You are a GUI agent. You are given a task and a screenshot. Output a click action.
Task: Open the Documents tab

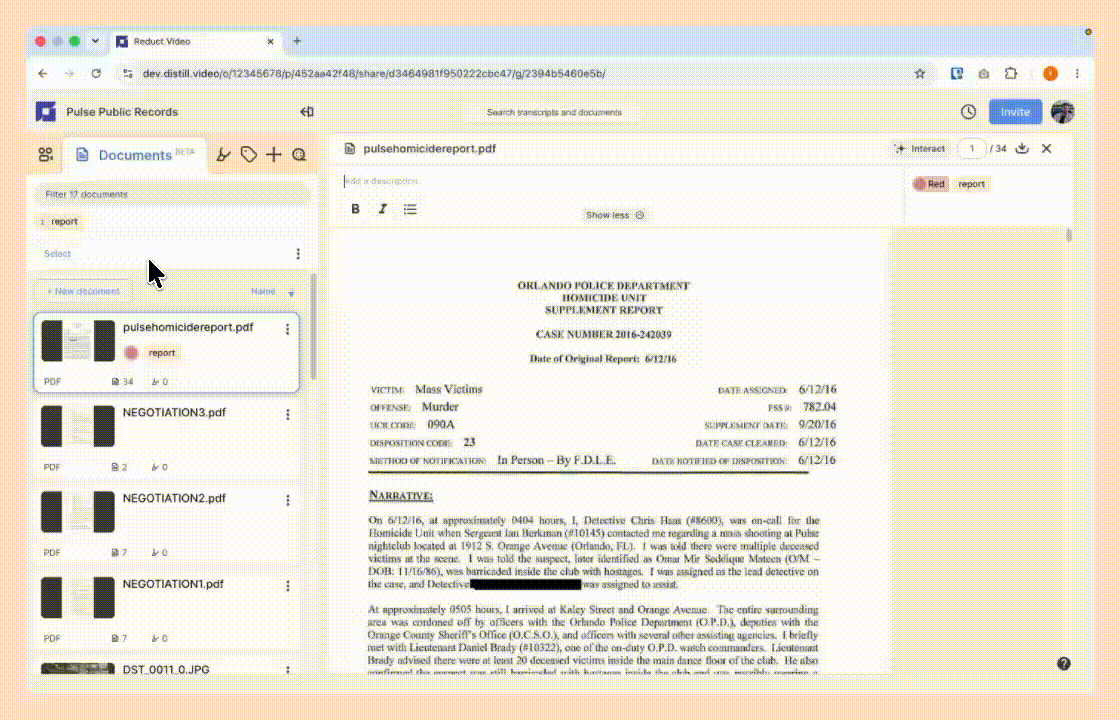[135, 154]
